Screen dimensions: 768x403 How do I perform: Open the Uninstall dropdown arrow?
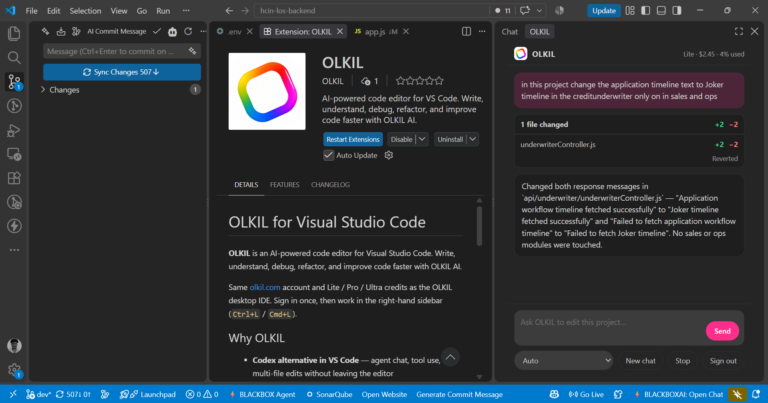coord(473,139)
